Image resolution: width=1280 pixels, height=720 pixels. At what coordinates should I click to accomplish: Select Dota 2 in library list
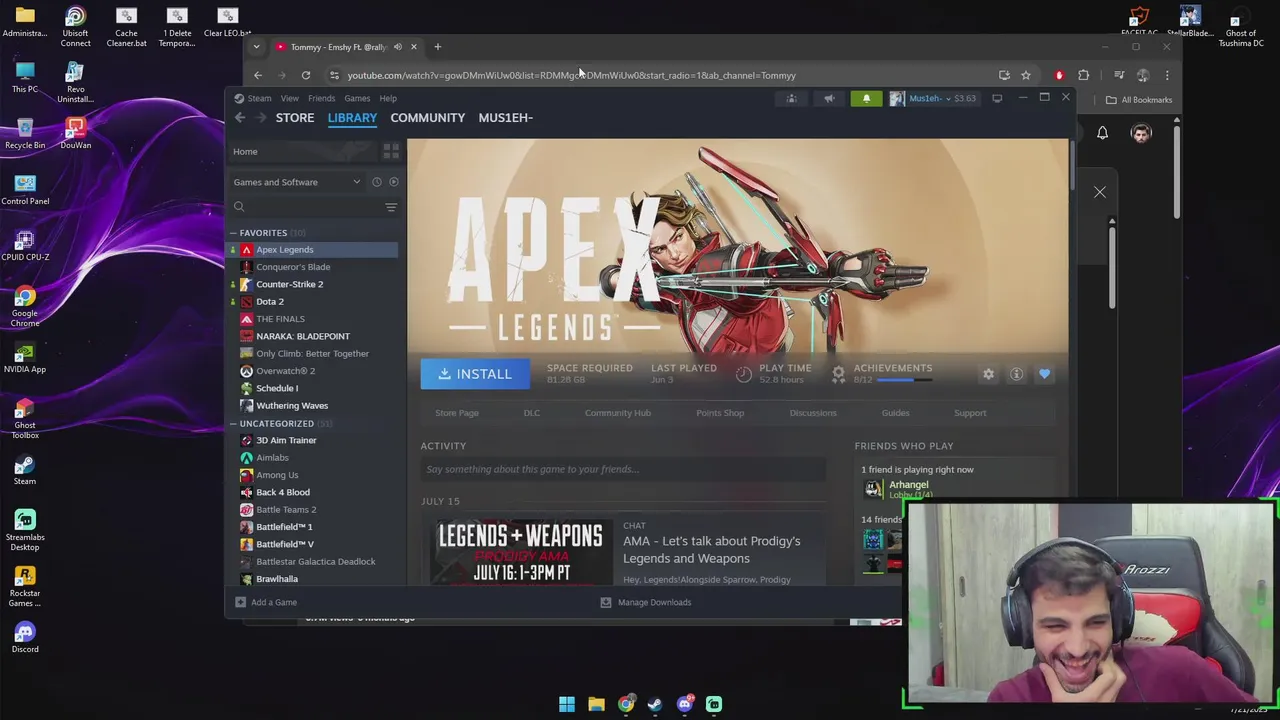(x=269, y=302)
